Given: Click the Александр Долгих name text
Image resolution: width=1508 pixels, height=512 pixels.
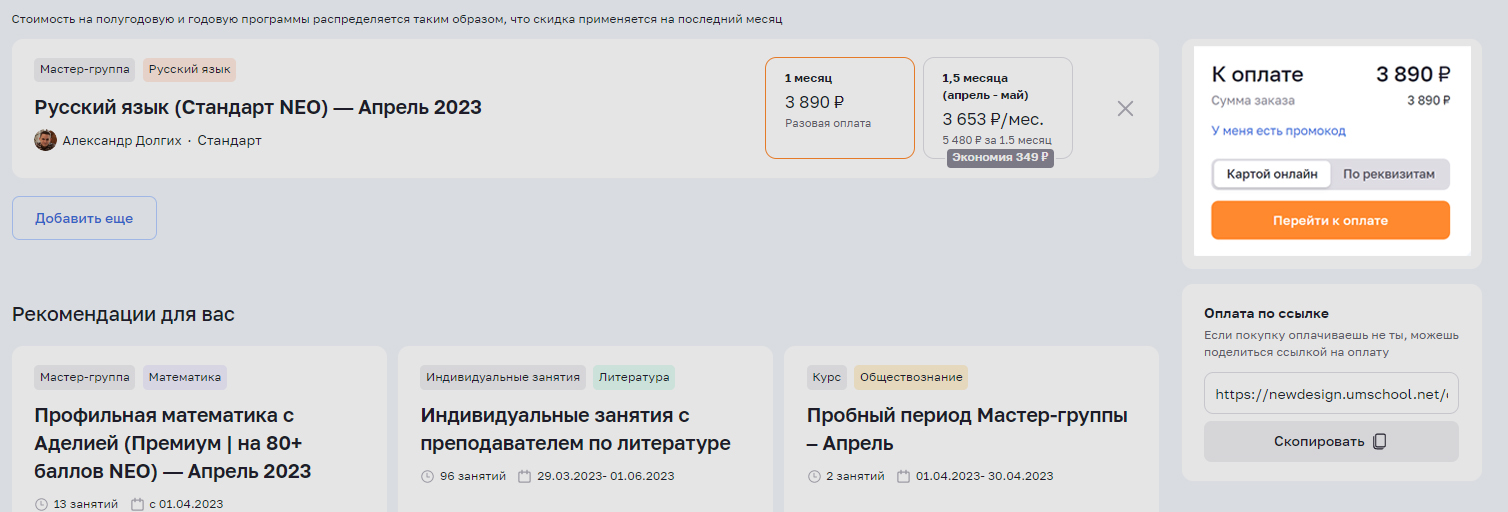Looking at the screenshot, I should (122, 140).
